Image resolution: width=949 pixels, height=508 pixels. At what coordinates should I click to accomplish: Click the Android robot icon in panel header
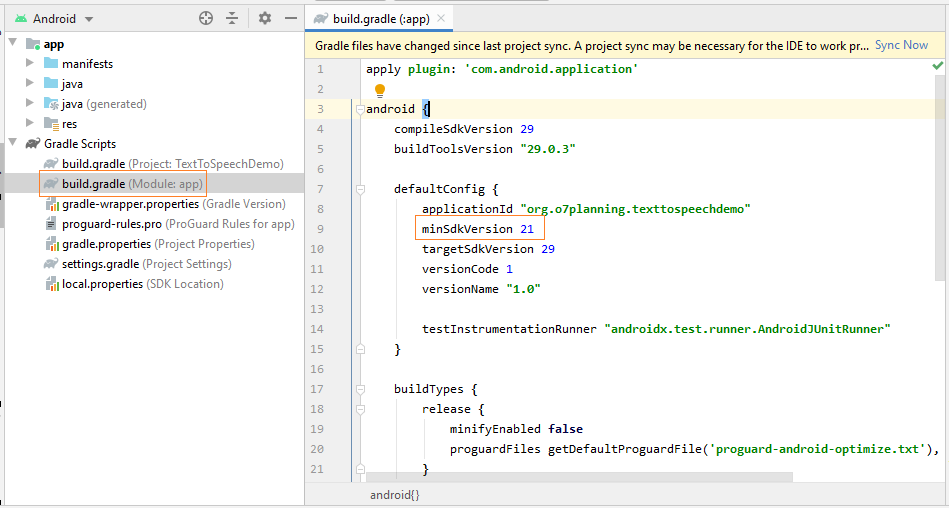21,19
